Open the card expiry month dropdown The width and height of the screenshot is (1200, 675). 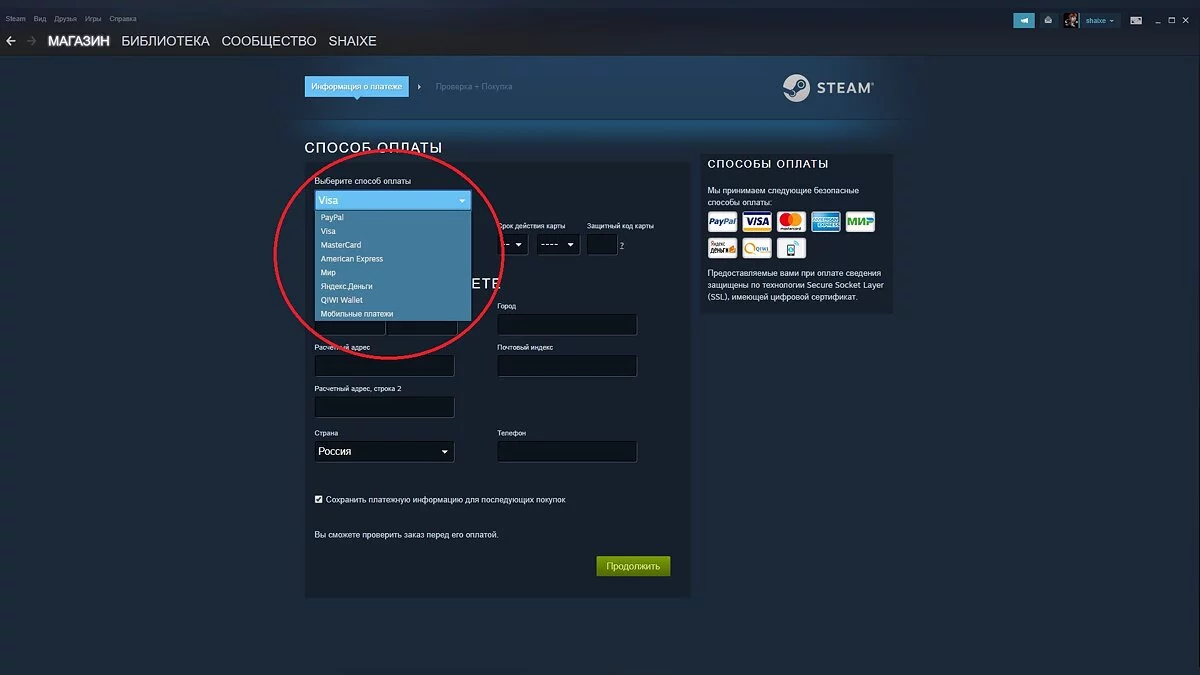point(513,244)
